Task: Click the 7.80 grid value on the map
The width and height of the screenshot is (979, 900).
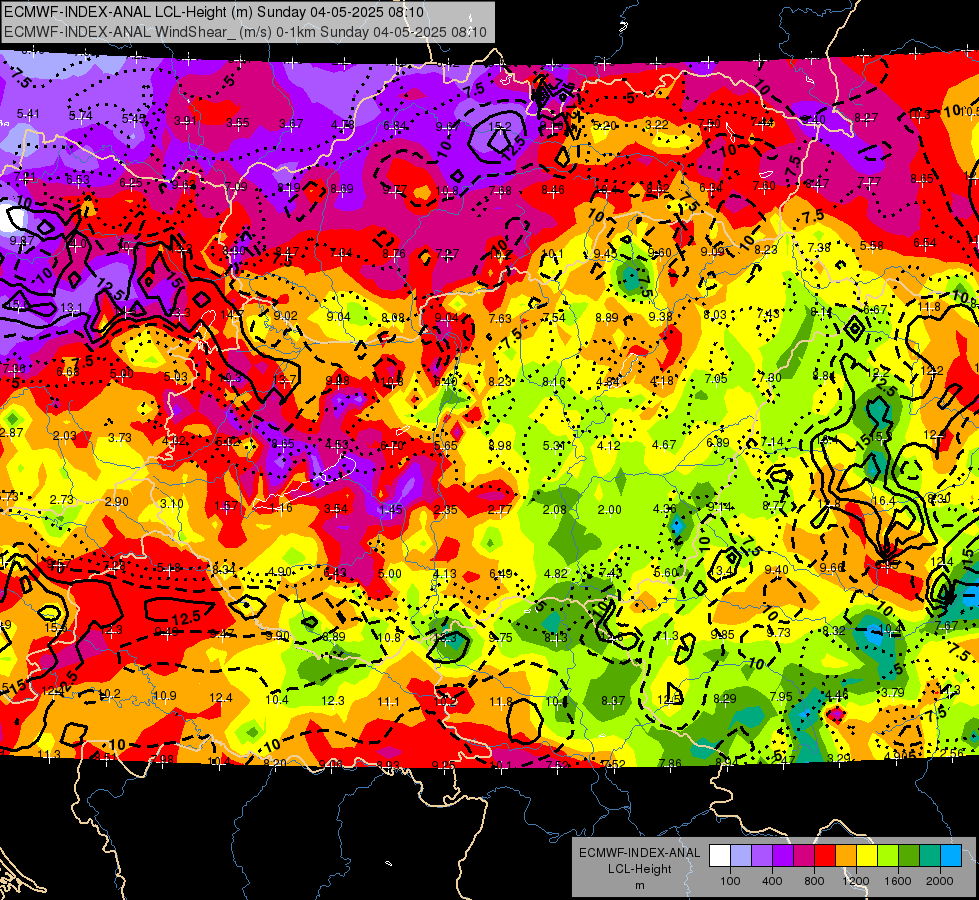Action: (770, 377)
